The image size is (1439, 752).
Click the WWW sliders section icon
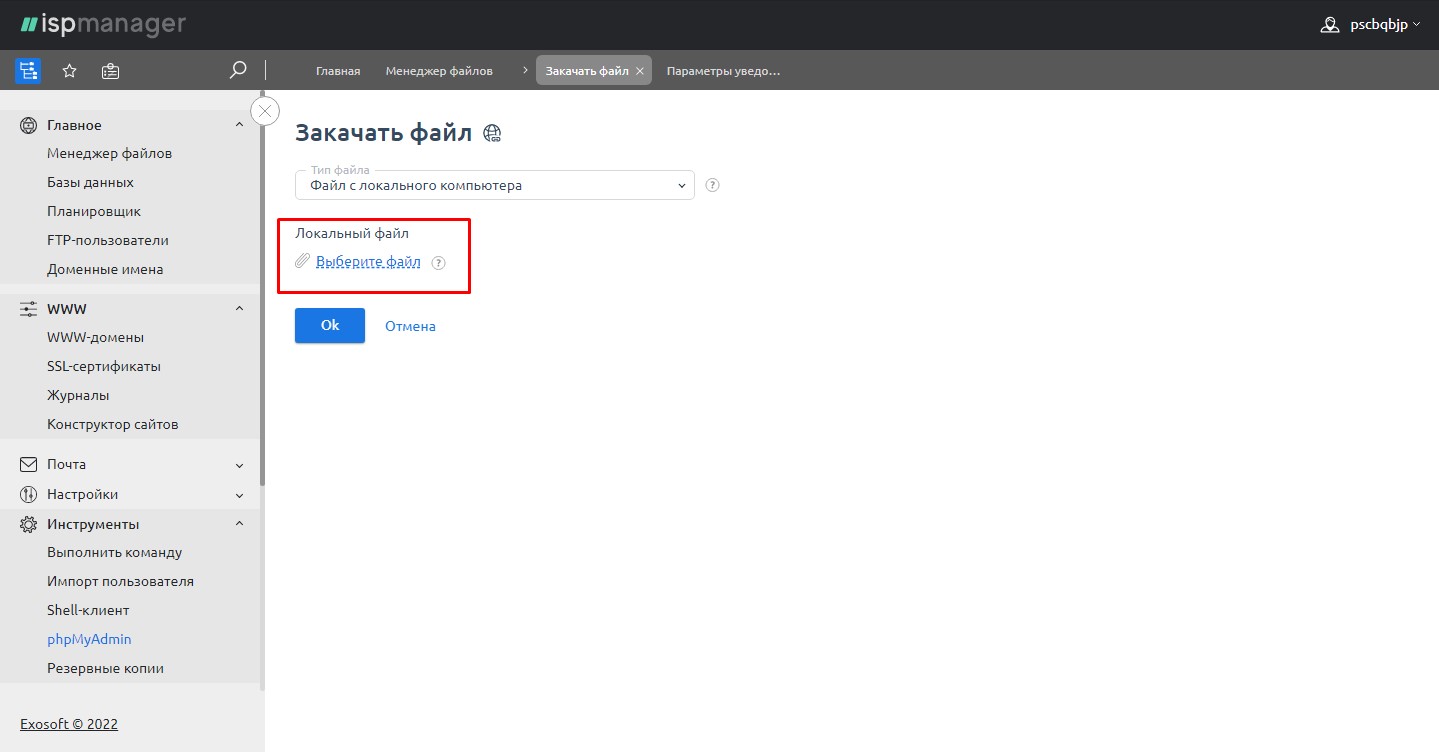click(29, 309)
